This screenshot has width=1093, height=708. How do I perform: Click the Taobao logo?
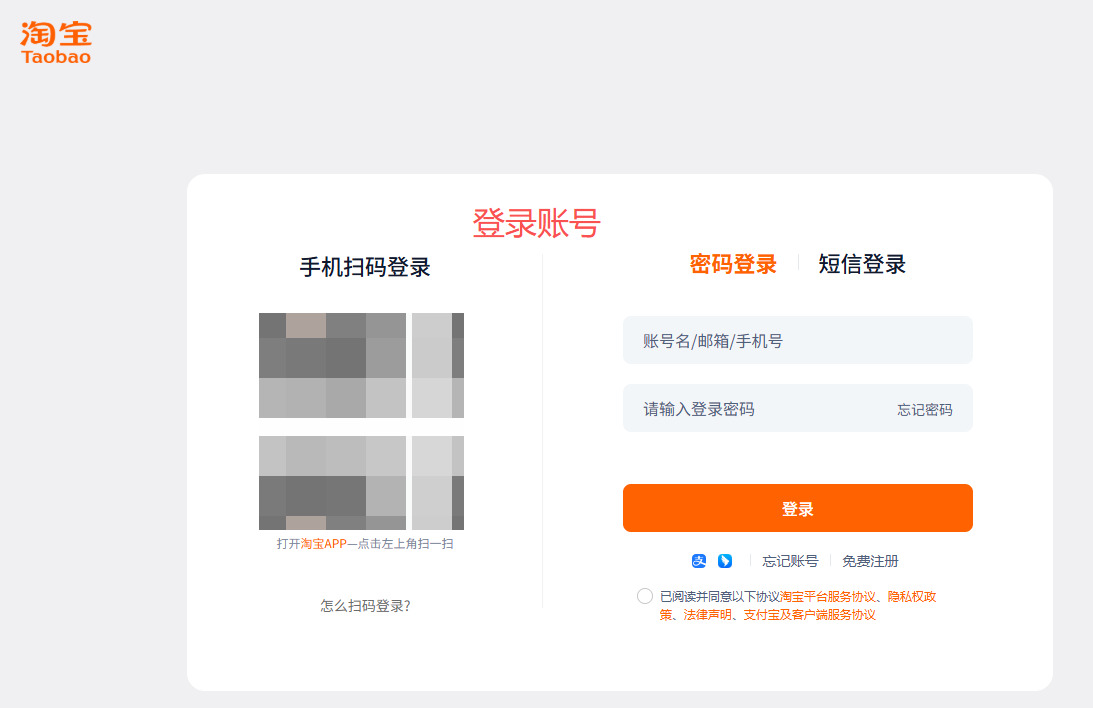(56, 43)
